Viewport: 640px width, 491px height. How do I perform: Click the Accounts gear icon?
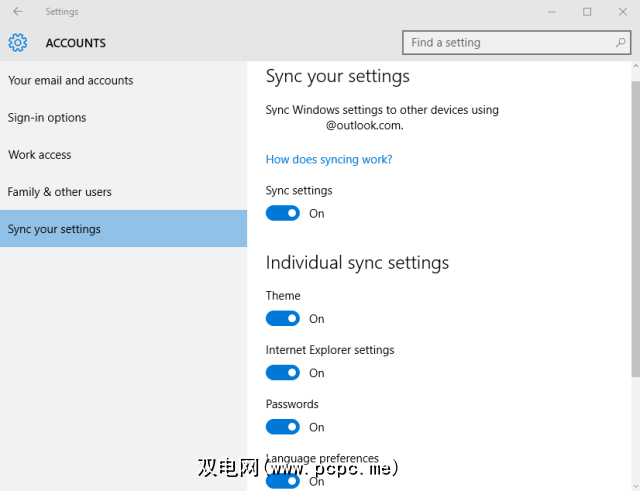point(18,43)
